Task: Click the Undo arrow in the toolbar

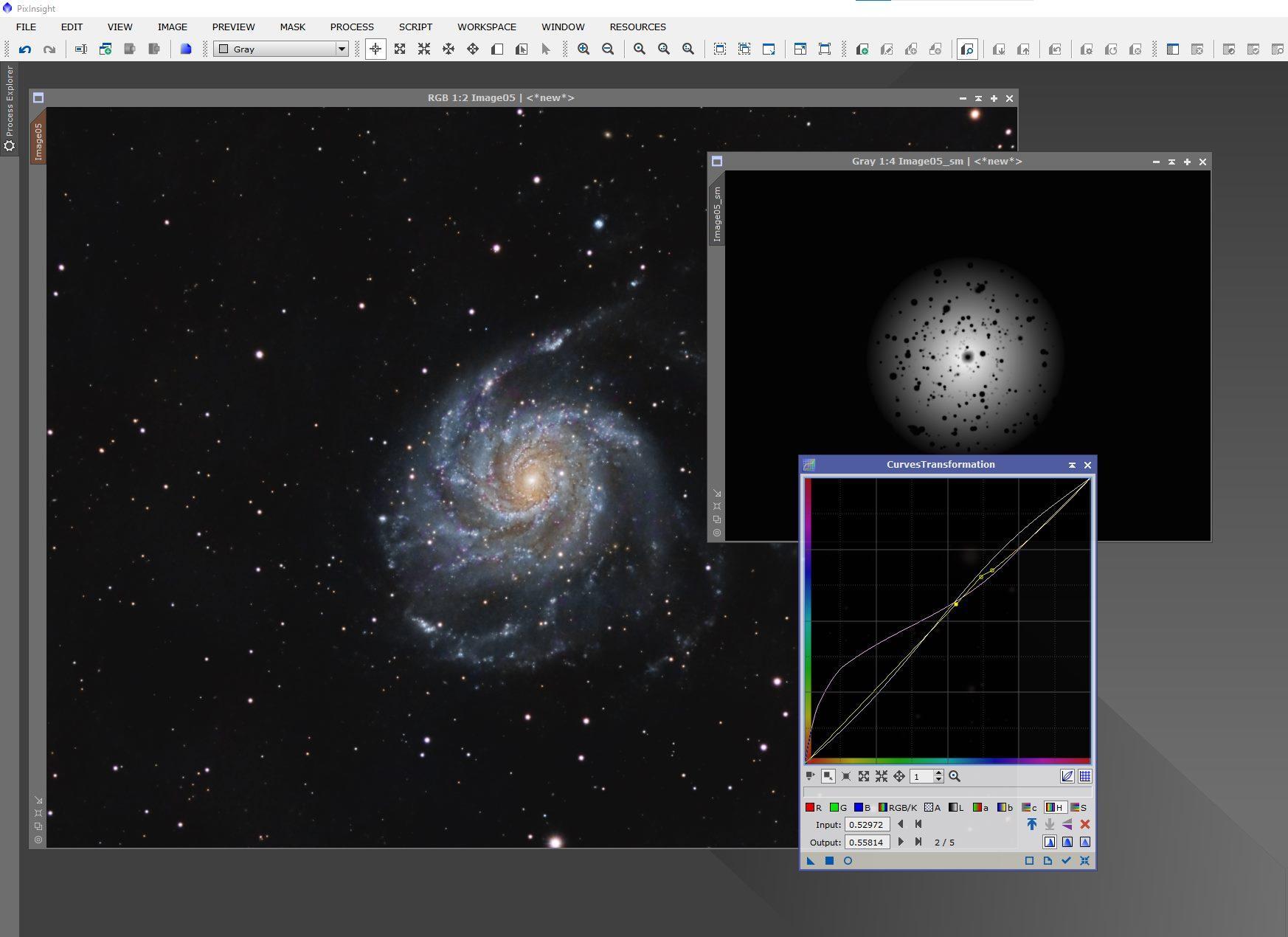Action: click(x=25, y=49)
